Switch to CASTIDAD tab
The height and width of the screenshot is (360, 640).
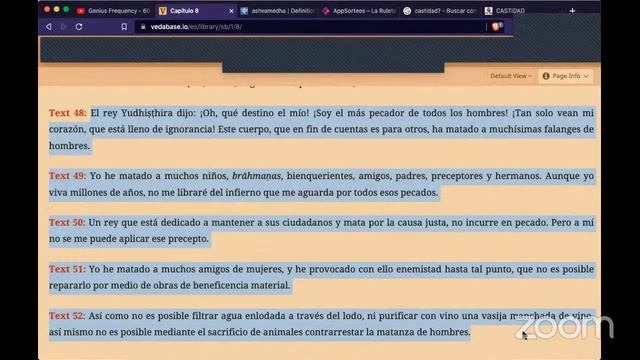coord(505,11)
